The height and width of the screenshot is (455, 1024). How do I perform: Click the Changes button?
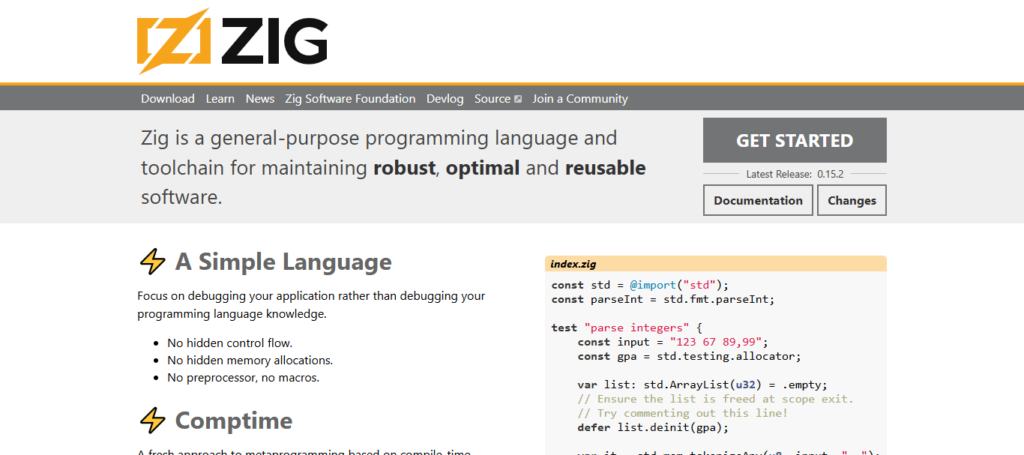click(x=852, y=200)
